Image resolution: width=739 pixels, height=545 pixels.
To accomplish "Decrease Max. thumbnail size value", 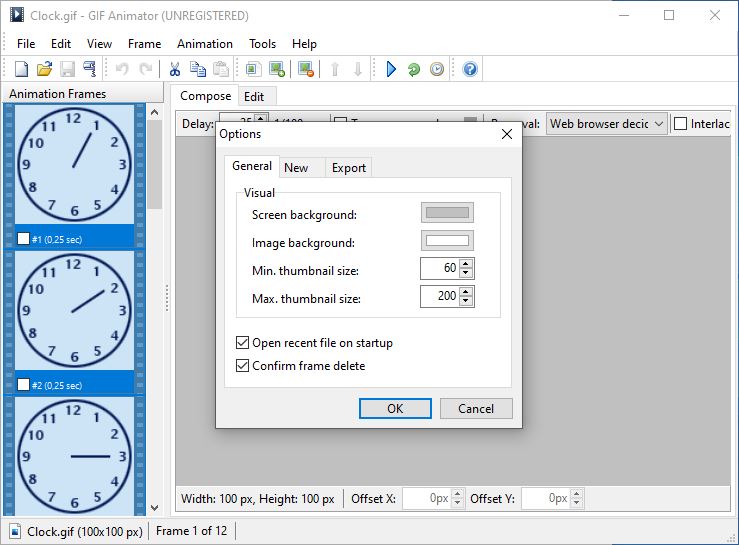I will [x=466, y=300].
